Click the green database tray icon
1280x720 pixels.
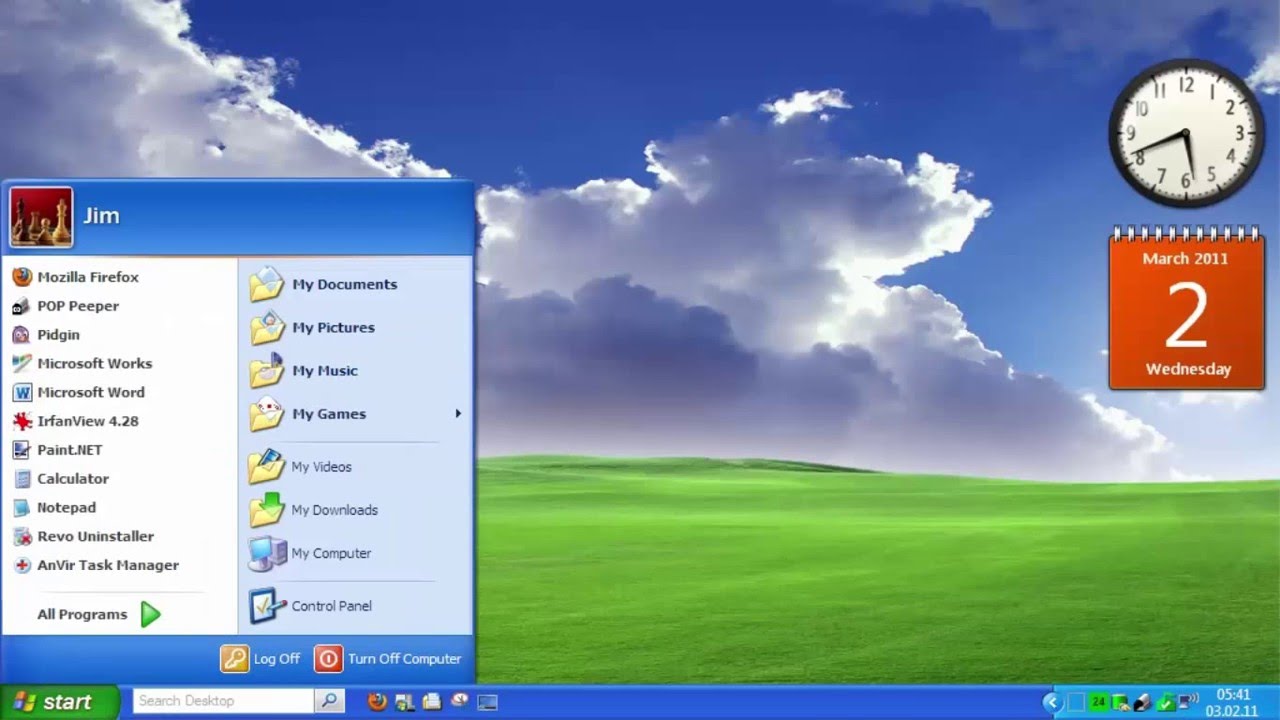pyautogui.click(x=1121, y=703)
